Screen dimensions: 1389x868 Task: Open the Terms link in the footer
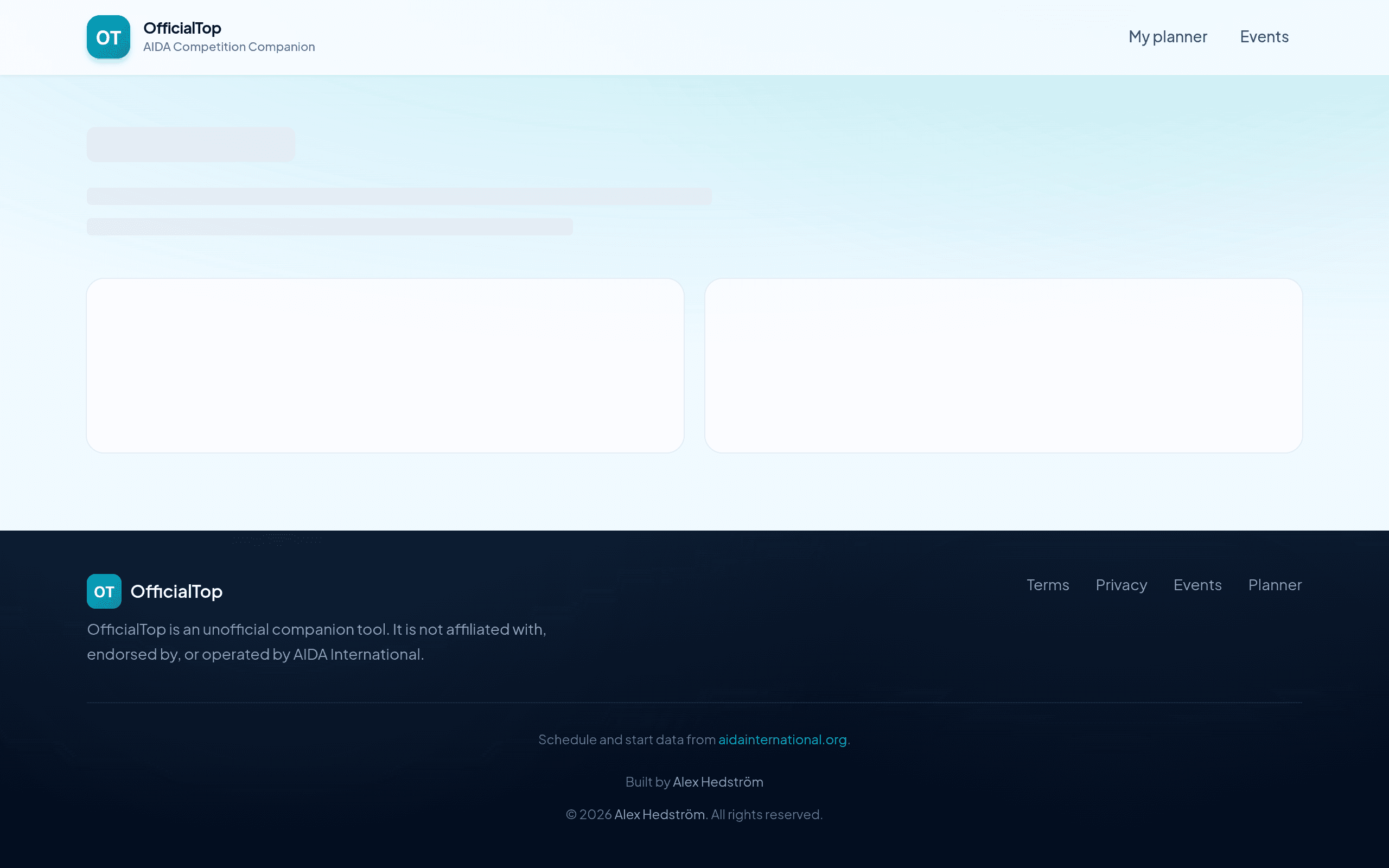coord(1048,585)
